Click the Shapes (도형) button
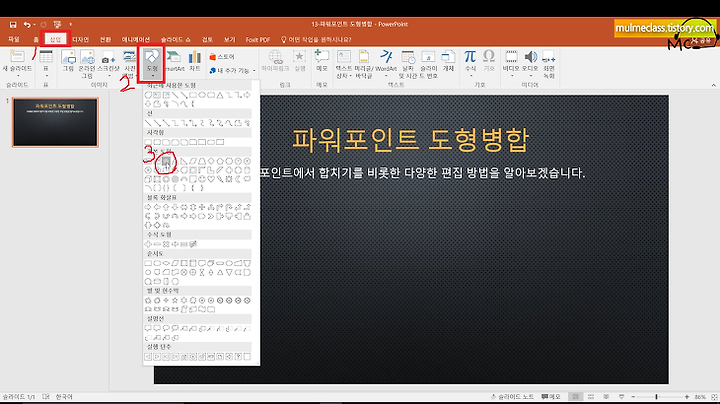 pyautogui.click(x=152, y=63)
